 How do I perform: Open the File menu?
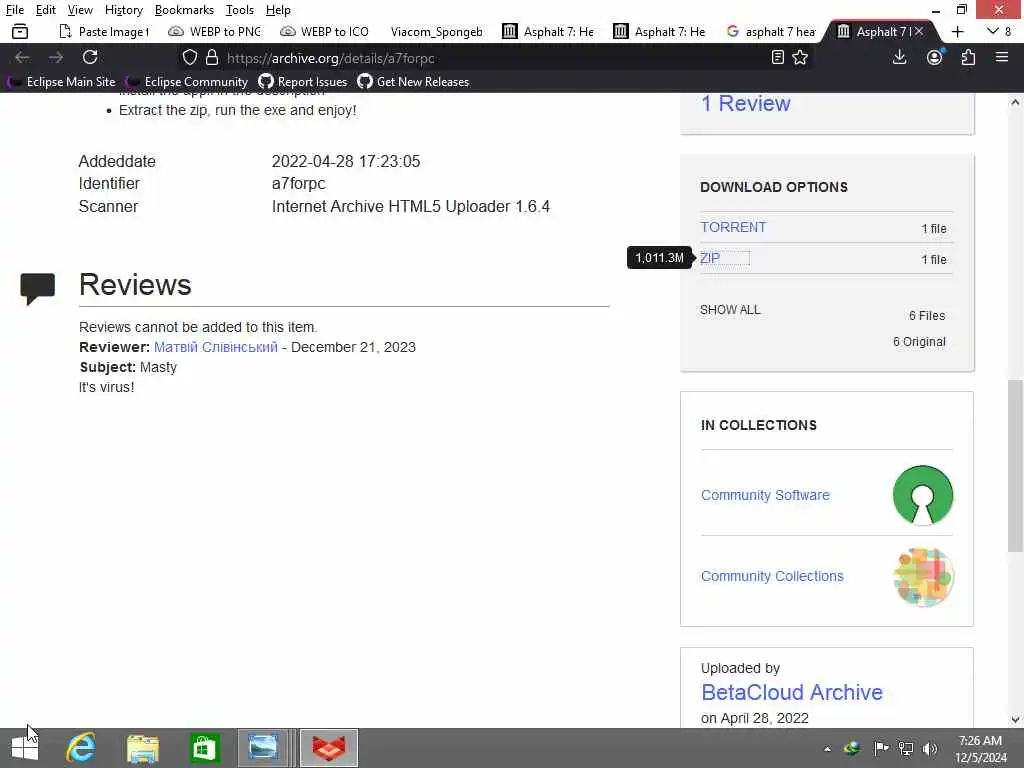(x=14, y=10)
